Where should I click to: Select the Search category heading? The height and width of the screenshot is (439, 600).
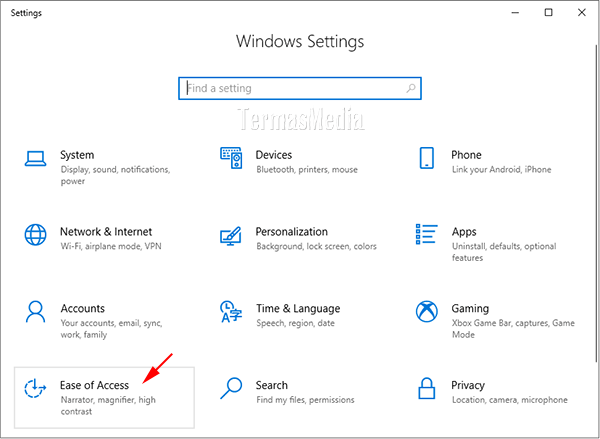pyautogui.click(x=272, y=385)
